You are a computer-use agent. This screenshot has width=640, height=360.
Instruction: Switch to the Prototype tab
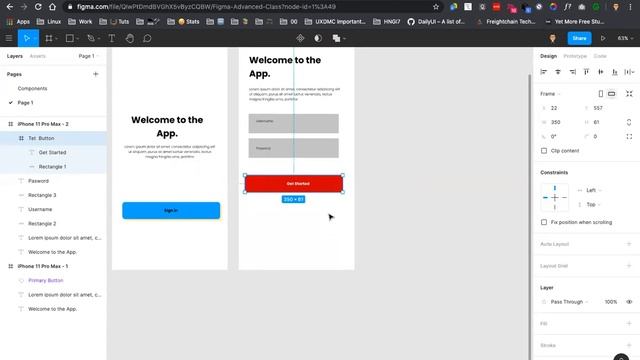click(x=575, y=56)
